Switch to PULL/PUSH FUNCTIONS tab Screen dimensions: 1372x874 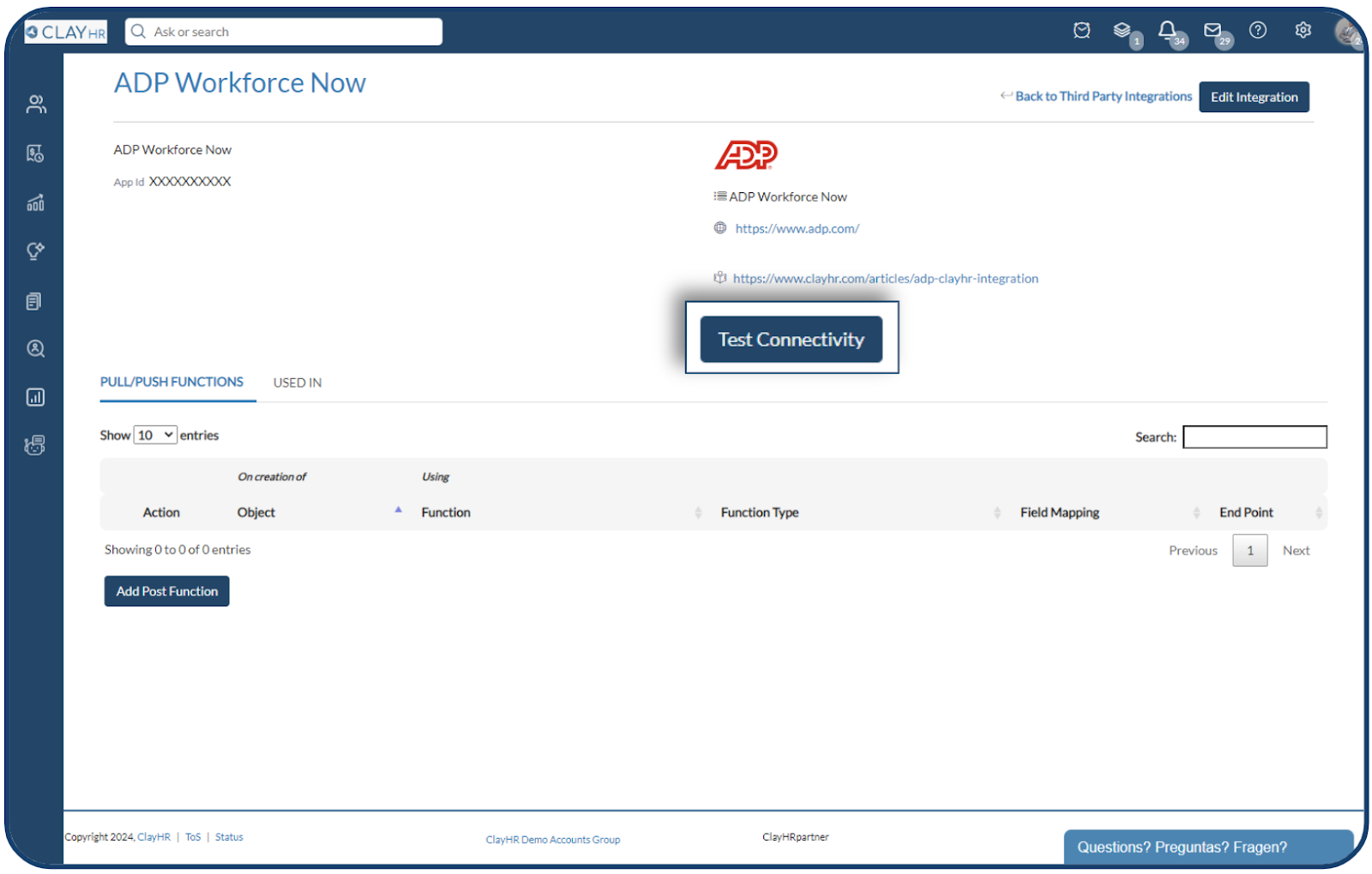click(171, 382)
